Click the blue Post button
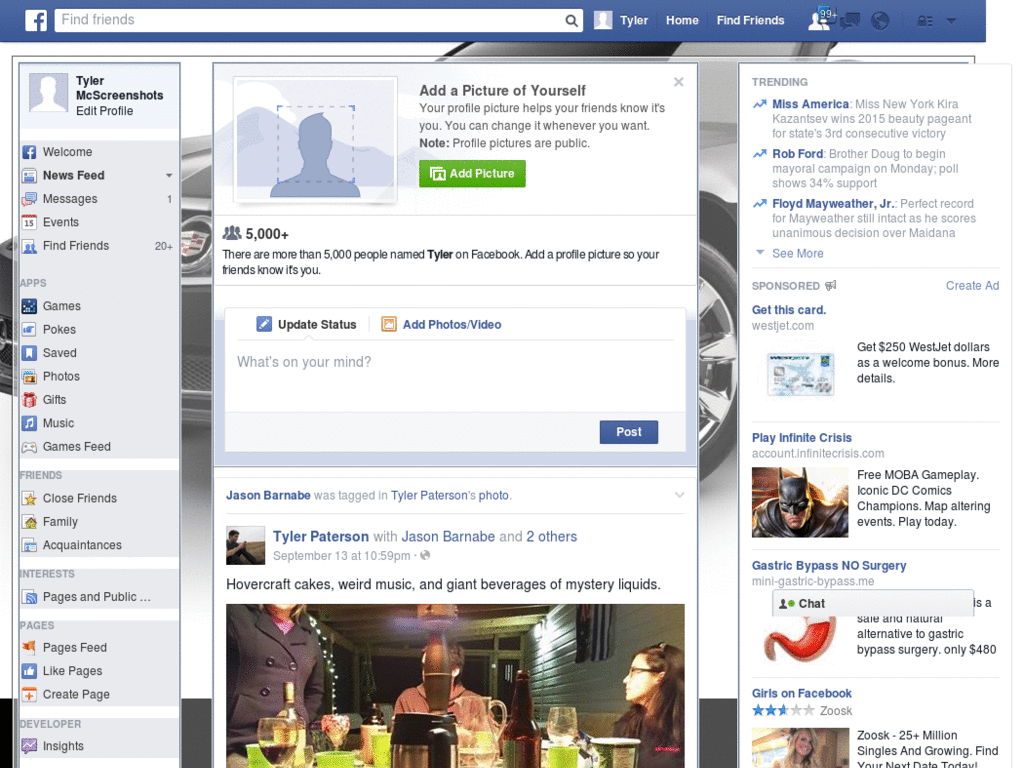 (628, 432)
